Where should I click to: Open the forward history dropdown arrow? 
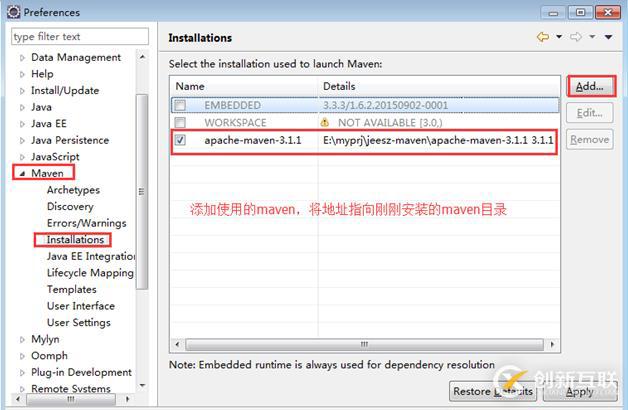[x=592, y=37]
